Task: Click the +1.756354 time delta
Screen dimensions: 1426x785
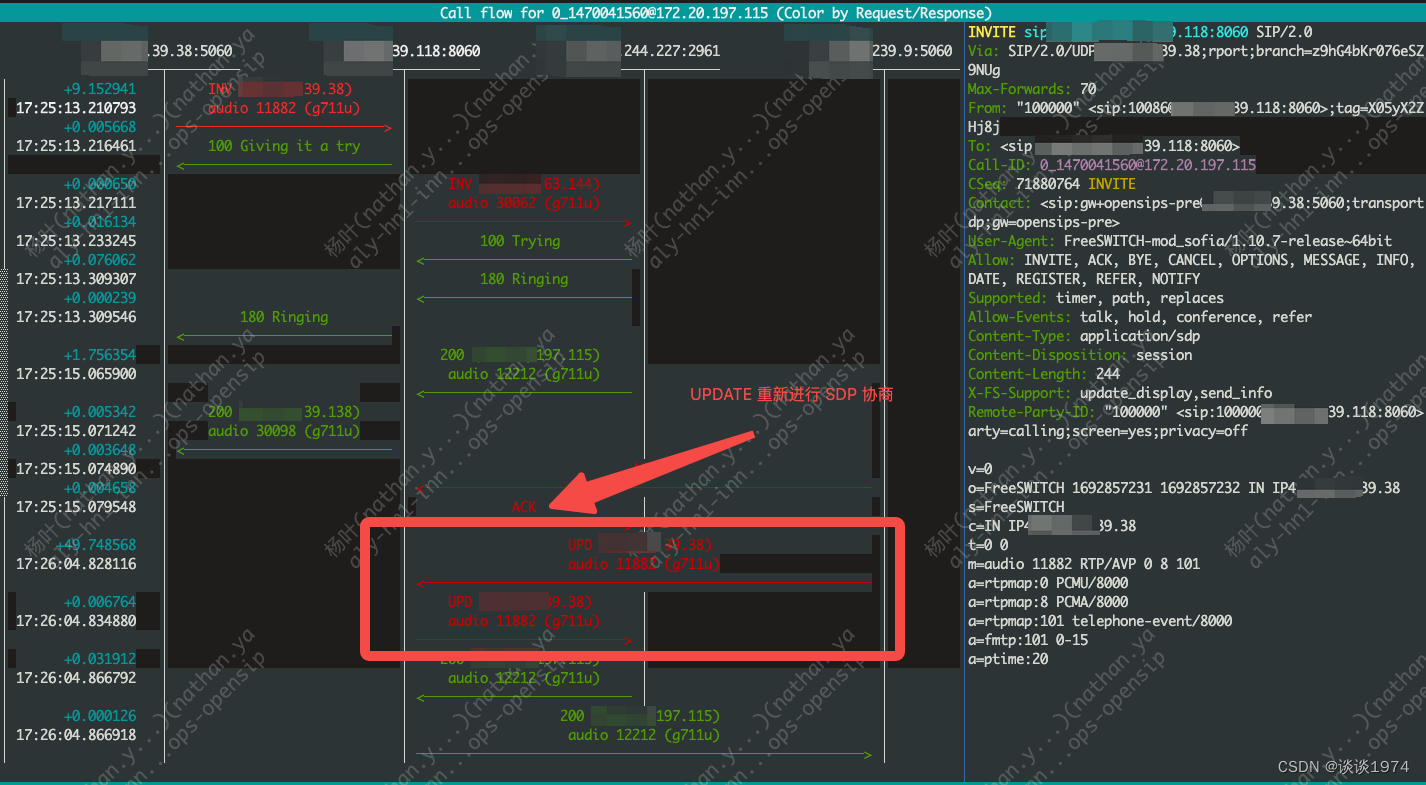Action: pos(100,355)
